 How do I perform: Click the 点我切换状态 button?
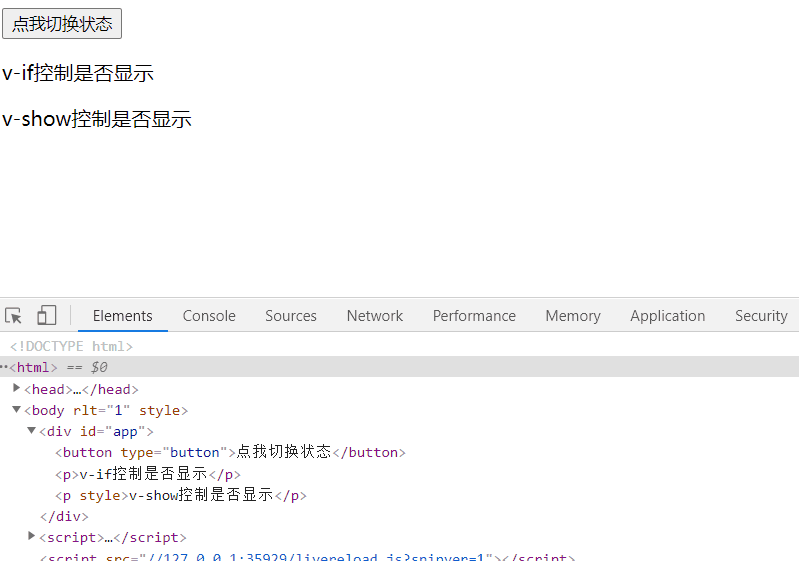[62, 23]
